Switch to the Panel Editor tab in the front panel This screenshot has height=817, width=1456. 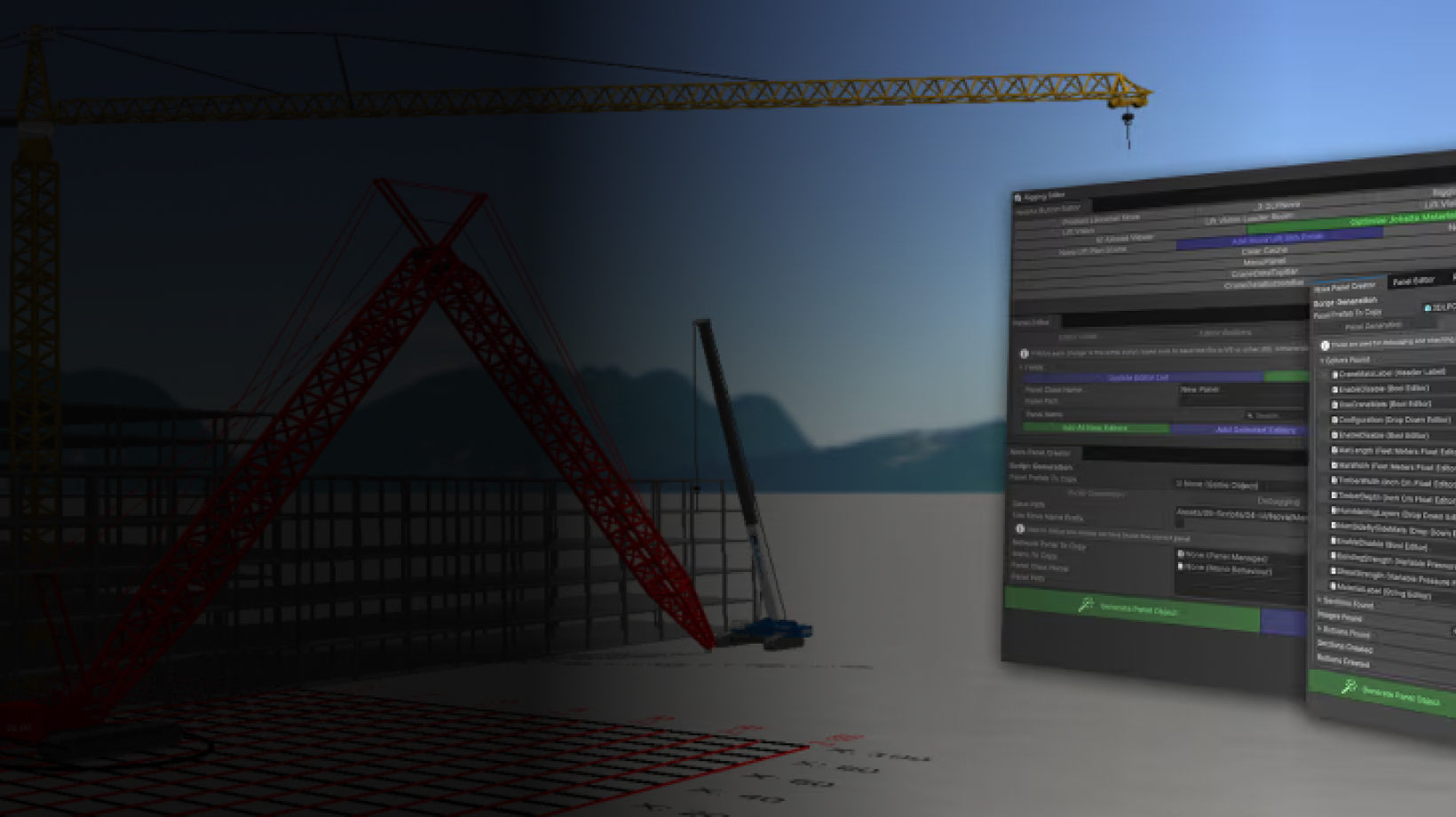click(1413, 282)
